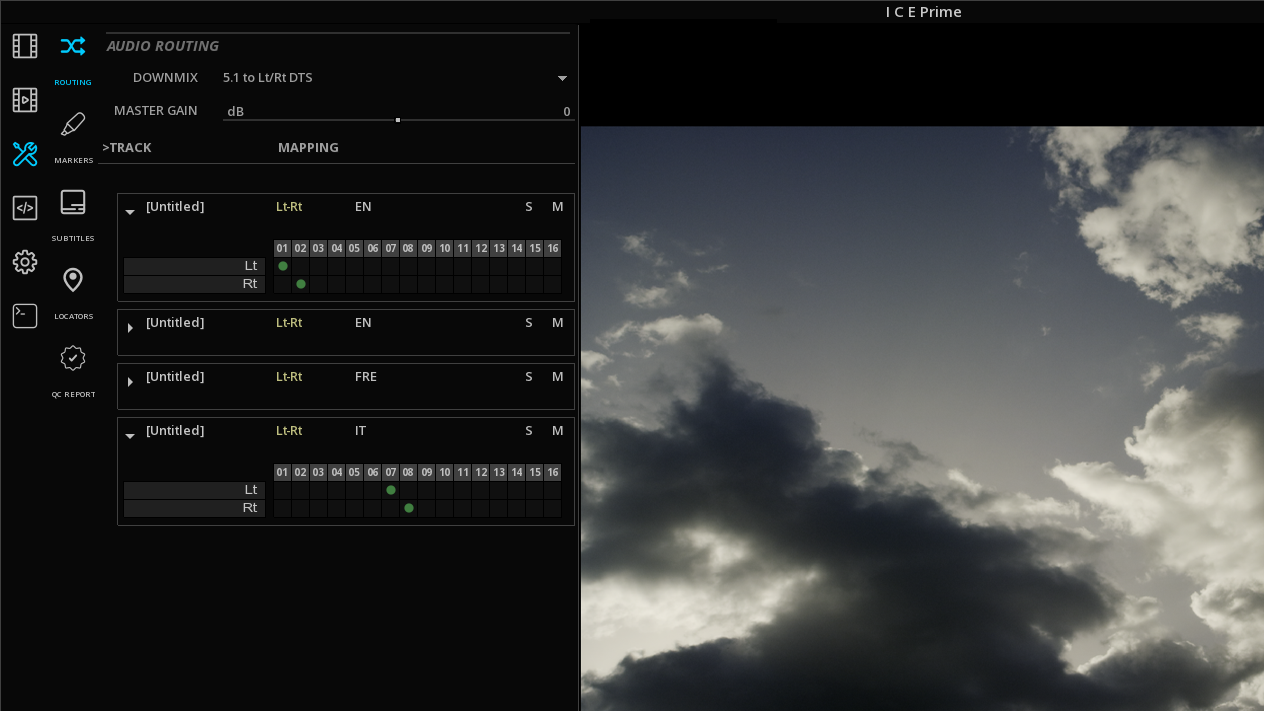Viewport: 1264px width, 711px height.
Task: Open the Markers pen icon
Action: tap(73, 124)
